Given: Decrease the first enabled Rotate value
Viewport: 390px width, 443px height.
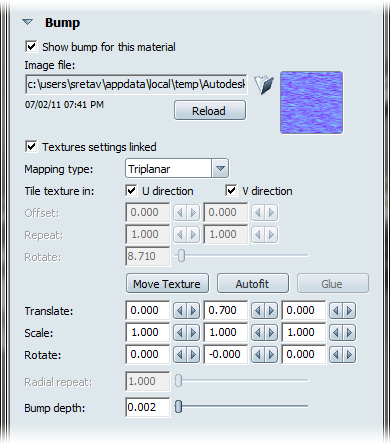Looking at the screenshot, I should 180,355.
